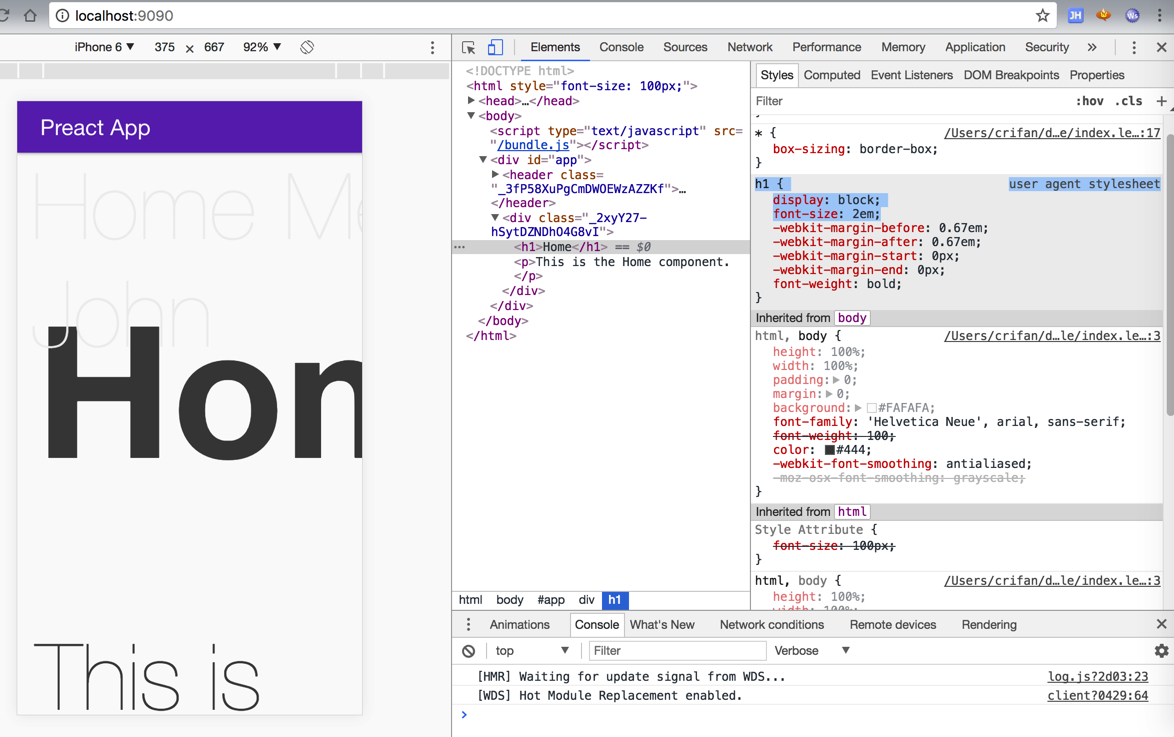Viewport: 1174px width, 737px height.
Task: Expand background shorthand triangle
Action: (858, 408)
